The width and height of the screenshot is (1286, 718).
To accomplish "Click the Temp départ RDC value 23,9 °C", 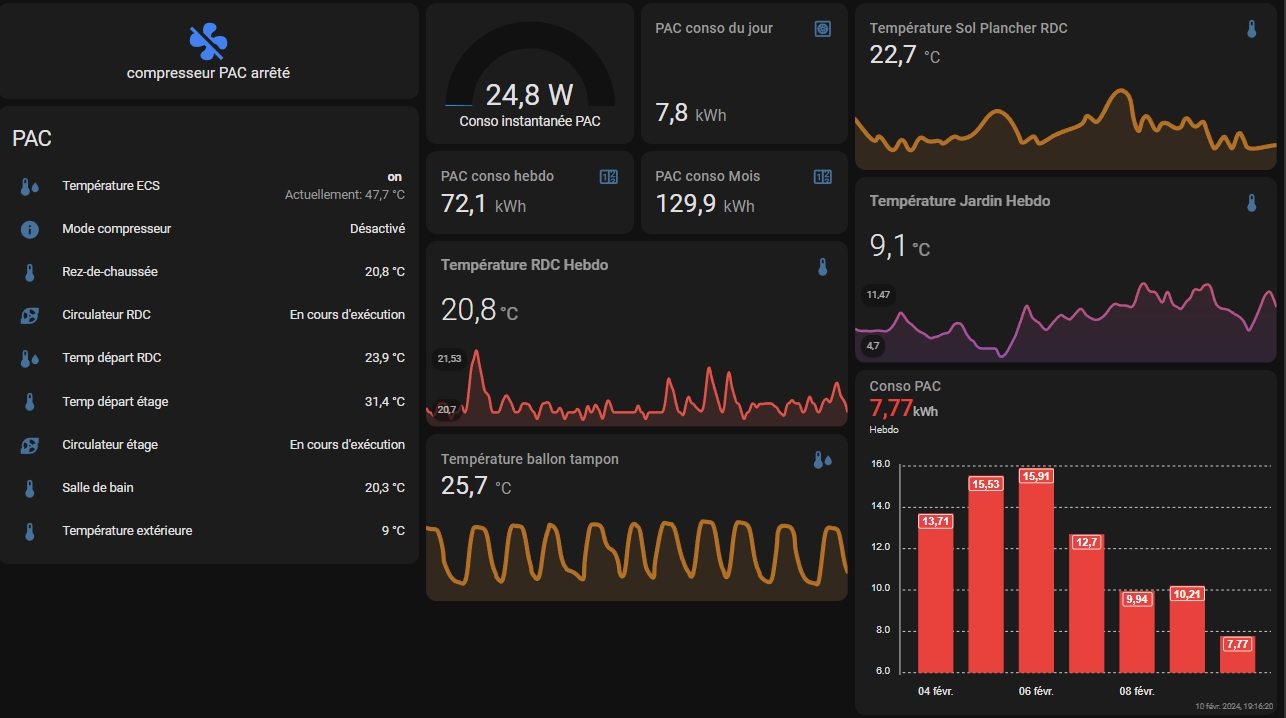I will click(x=385, y=358).
